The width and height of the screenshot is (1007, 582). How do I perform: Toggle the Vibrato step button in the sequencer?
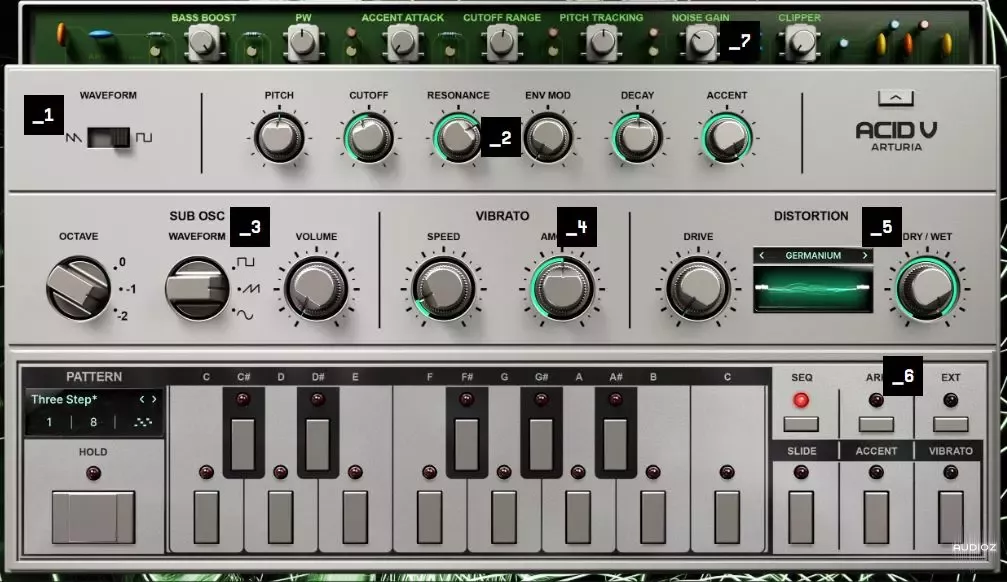[x=950, y=517]
